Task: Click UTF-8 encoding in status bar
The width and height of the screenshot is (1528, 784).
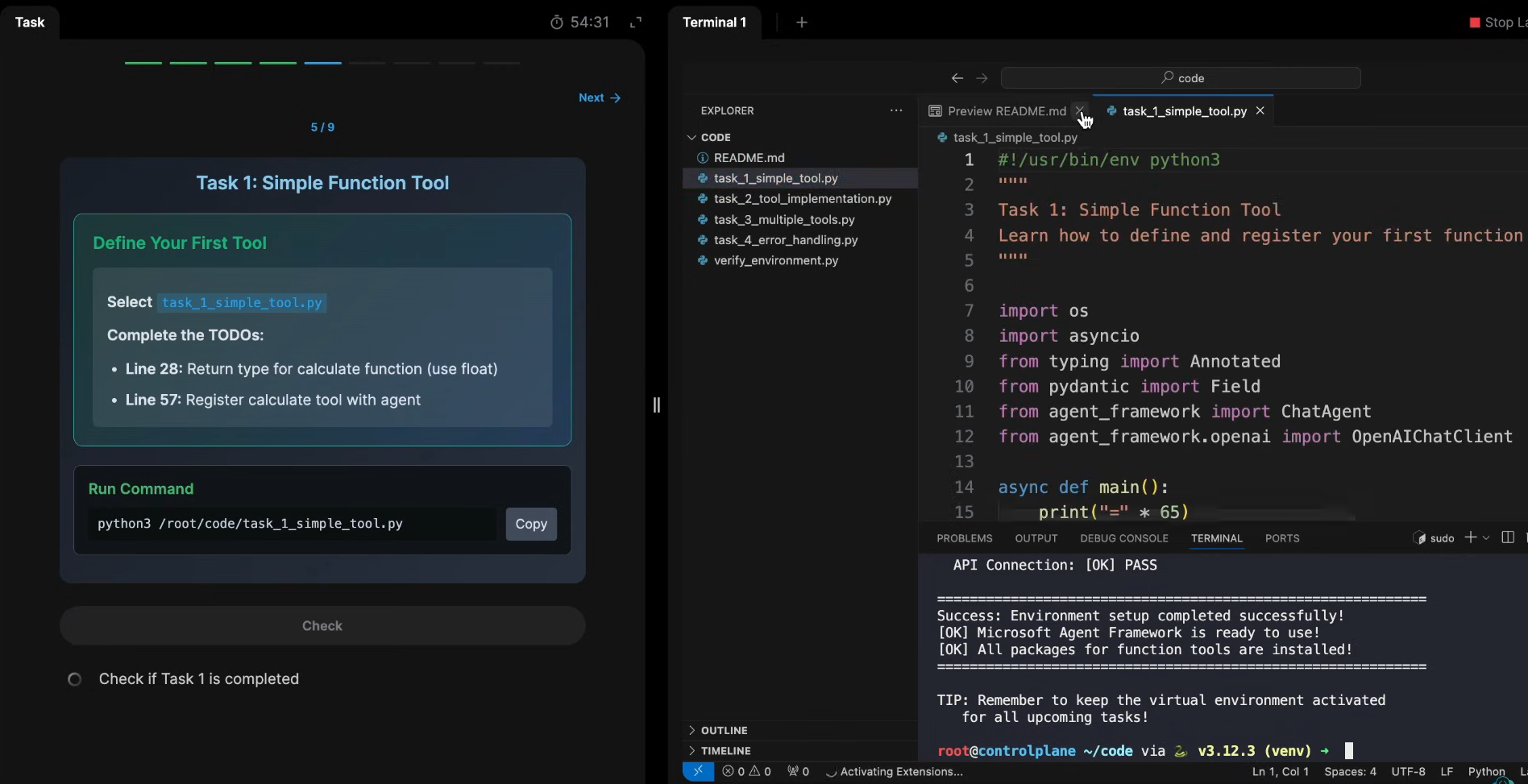Action: (x=1408, y=771)
